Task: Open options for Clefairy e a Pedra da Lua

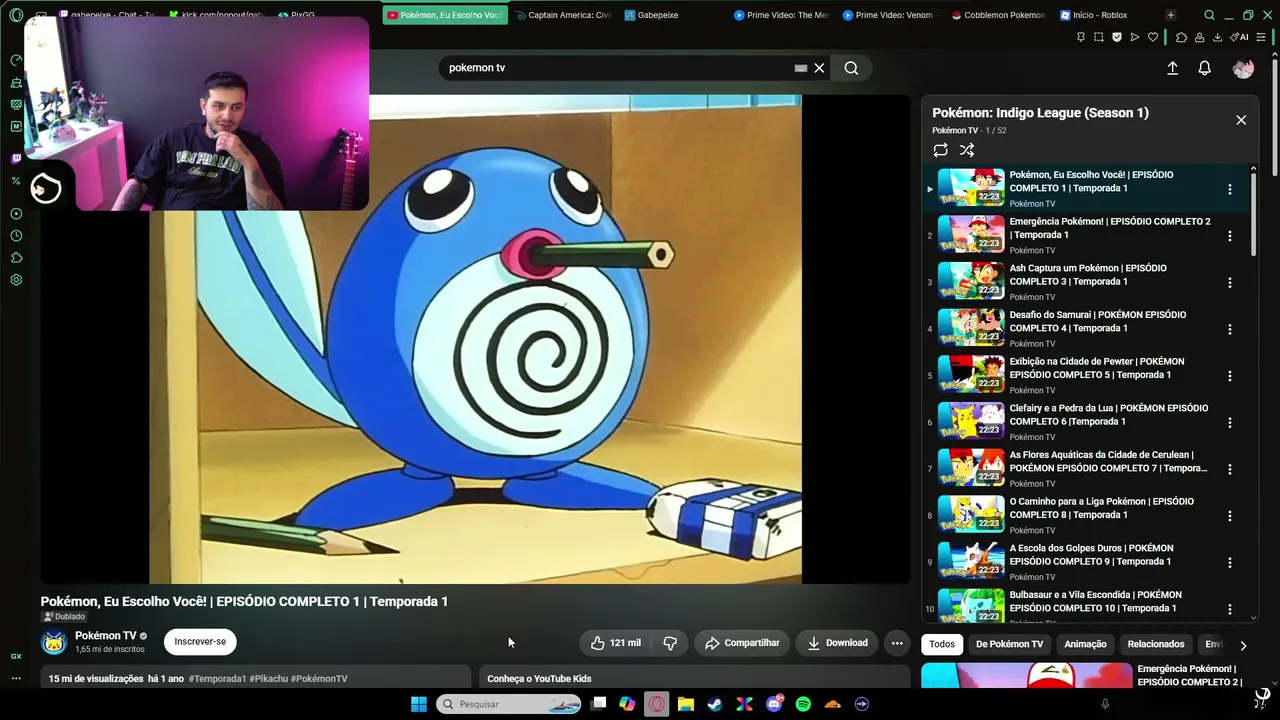Action: pos(1230,423)
